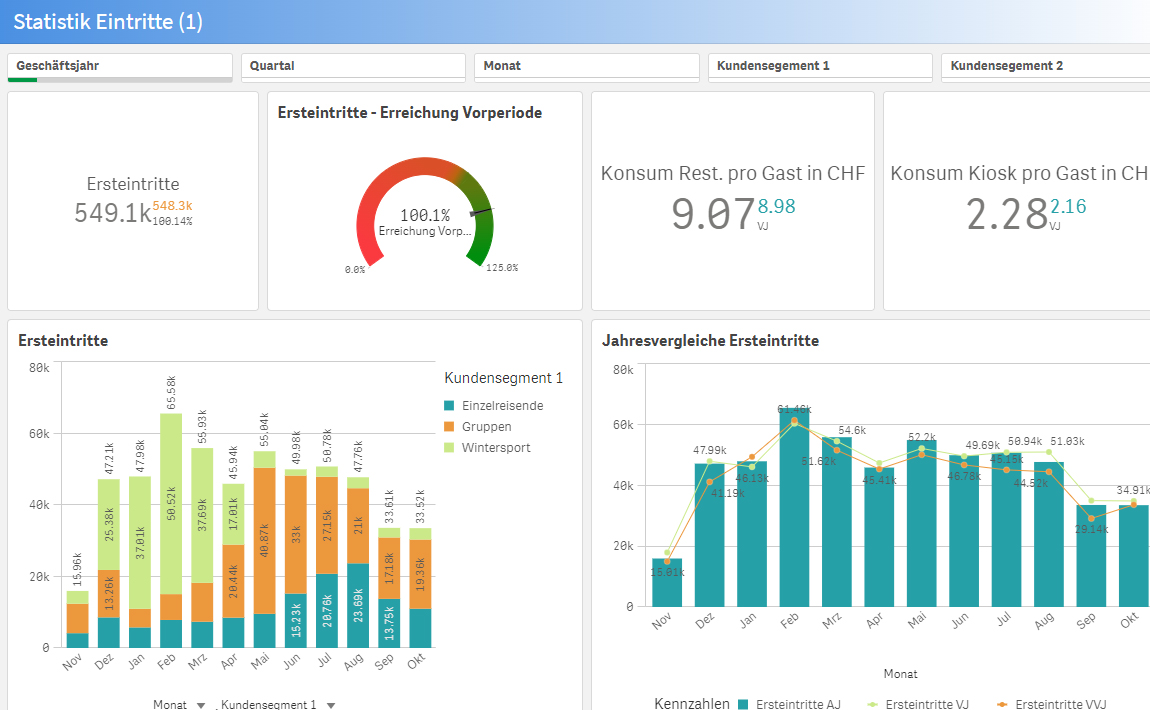This screenshot has width=1150, height=710.
Task: Click the gauge needle indicator
Action: point(483,211)
